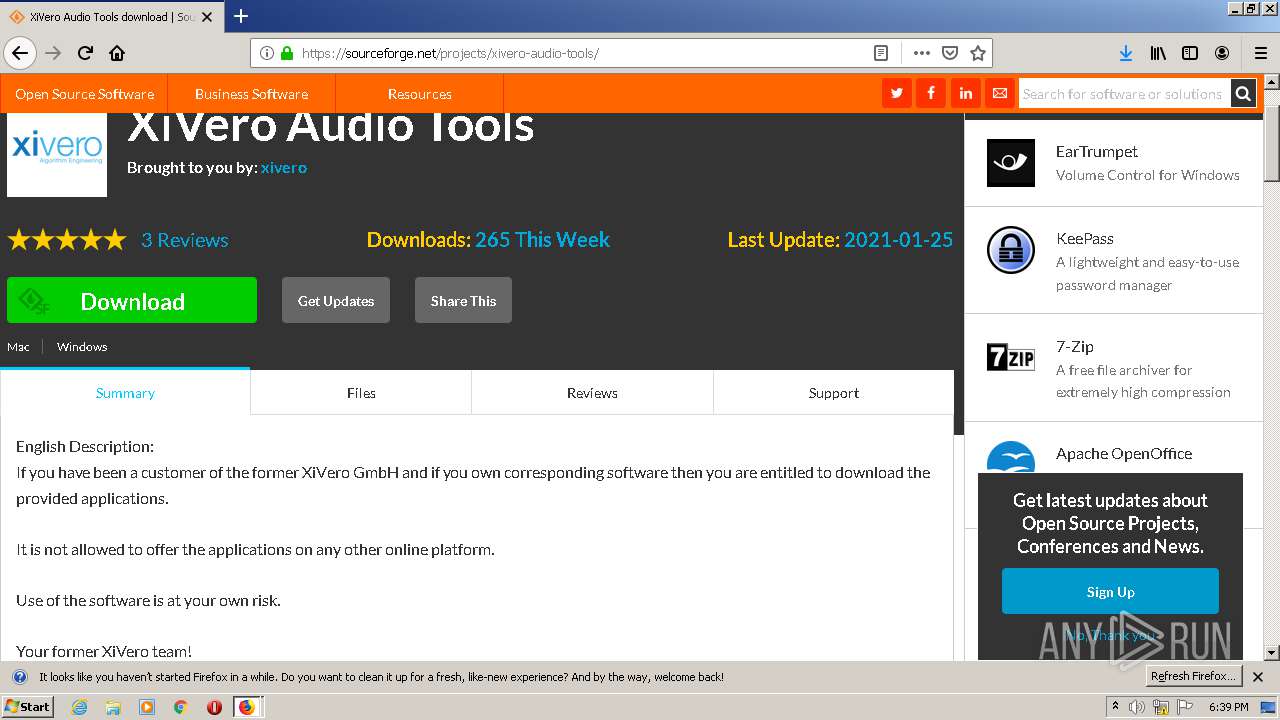Open Windows Explorer folder from the taskbar
1280x720 pixels.
[113, 707]
